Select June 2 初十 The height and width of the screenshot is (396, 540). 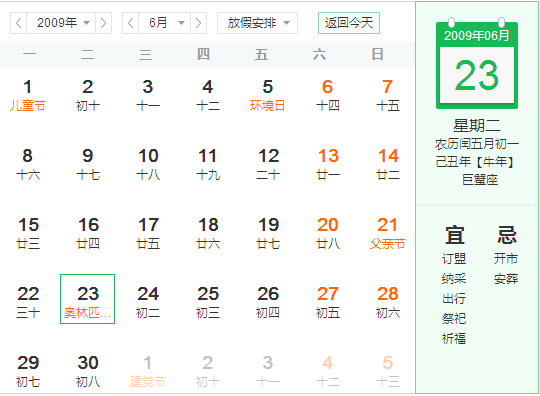(x=87, y=95)
